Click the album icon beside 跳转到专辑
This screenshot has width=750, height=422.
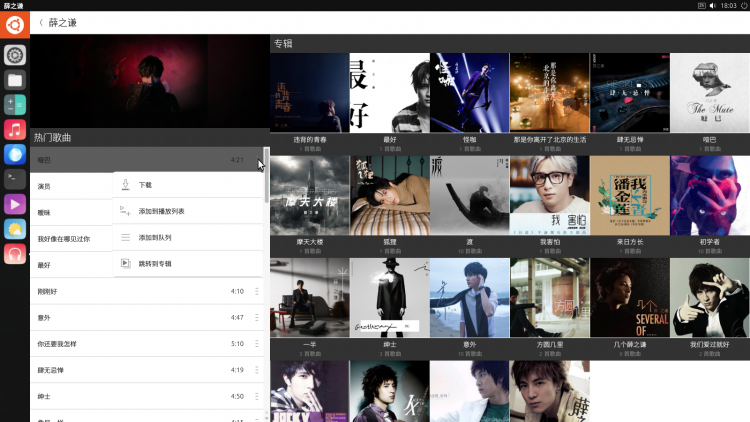point(125,263)
